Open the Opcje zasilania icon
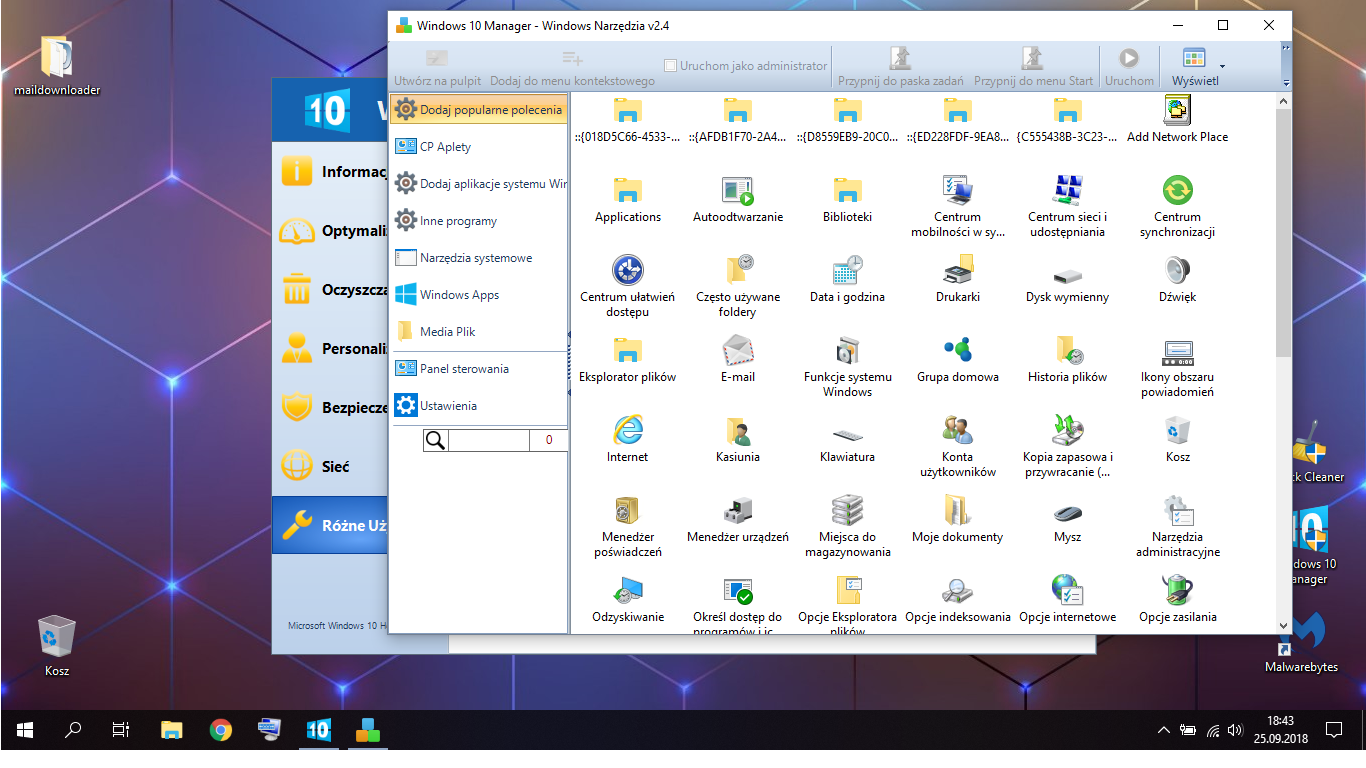The image size is (1366, 768). coord(1178,590)
